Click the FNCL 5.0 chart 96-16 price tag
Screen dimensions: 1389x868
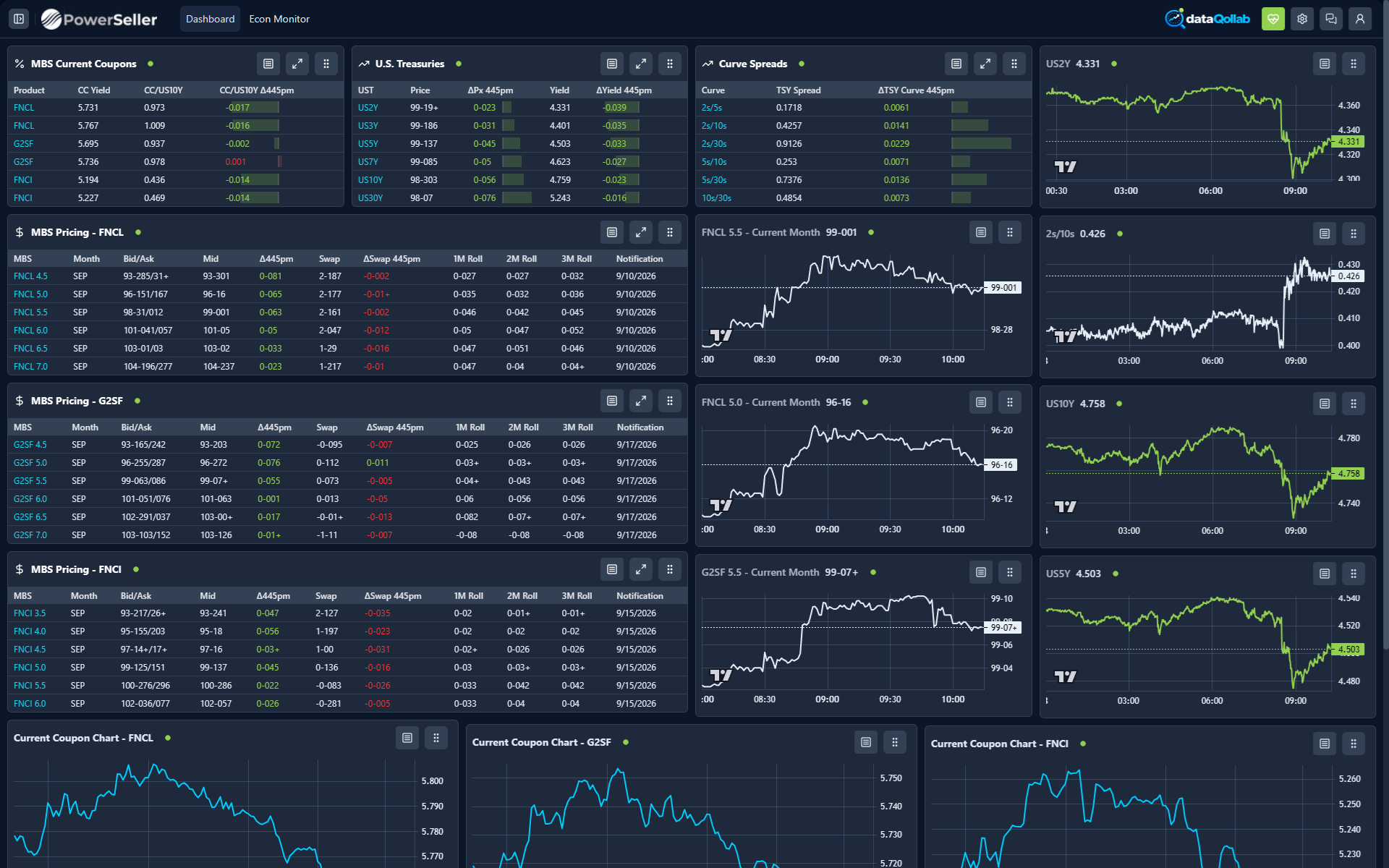coord(1002,465)
